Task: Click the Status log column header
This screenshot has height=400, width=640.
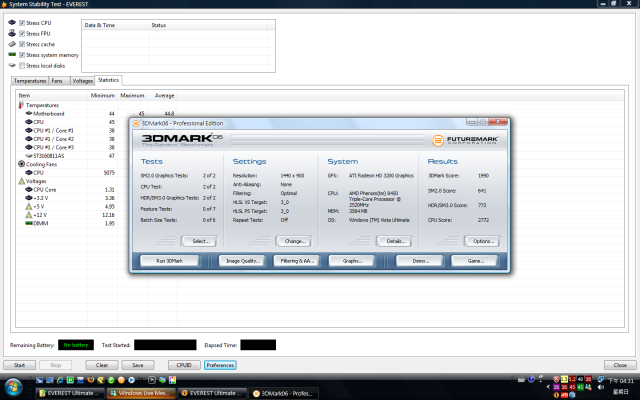Action: [208, 25]
